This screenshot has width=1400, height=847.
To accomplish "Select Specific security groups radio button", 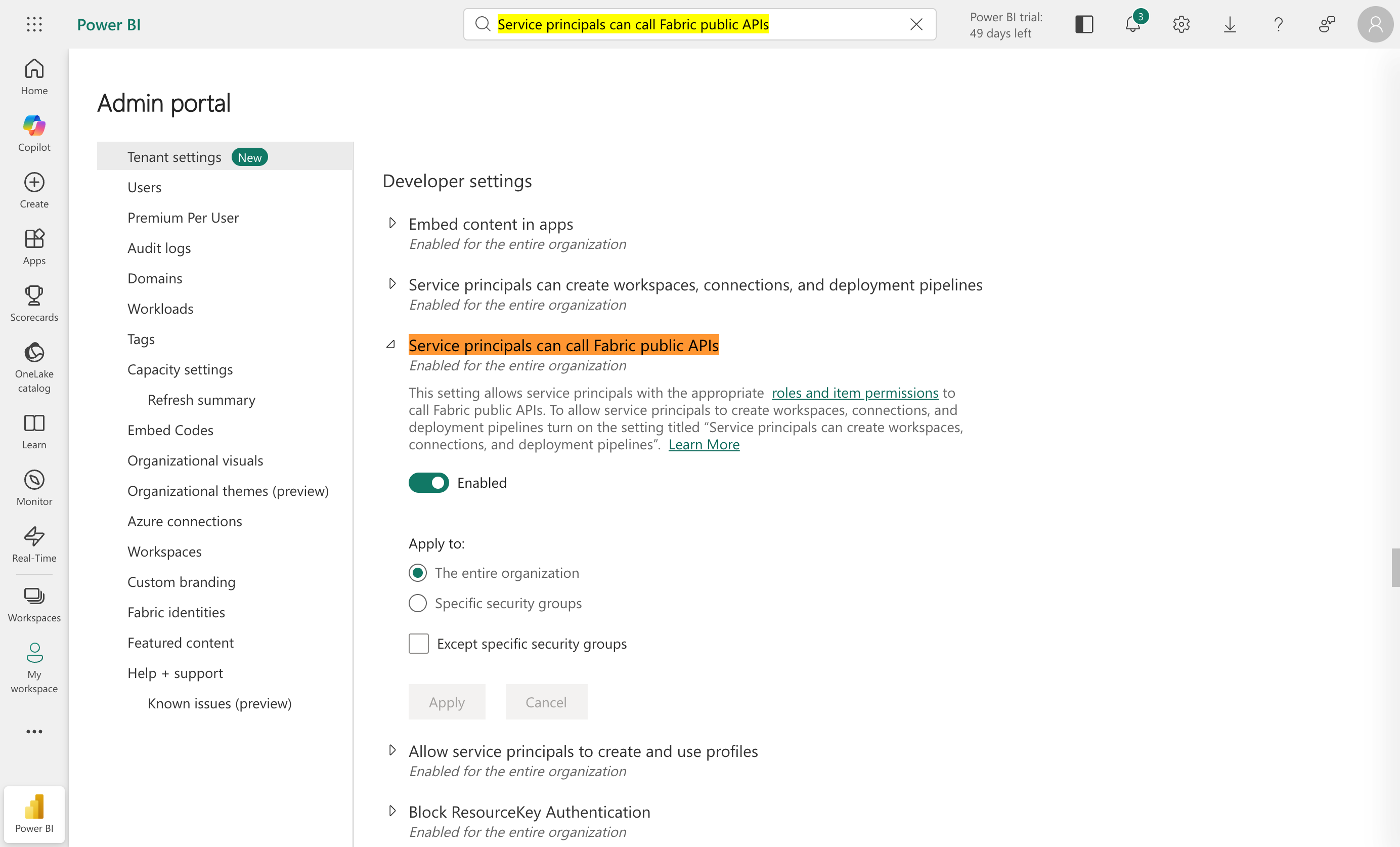I will [418, 603].
